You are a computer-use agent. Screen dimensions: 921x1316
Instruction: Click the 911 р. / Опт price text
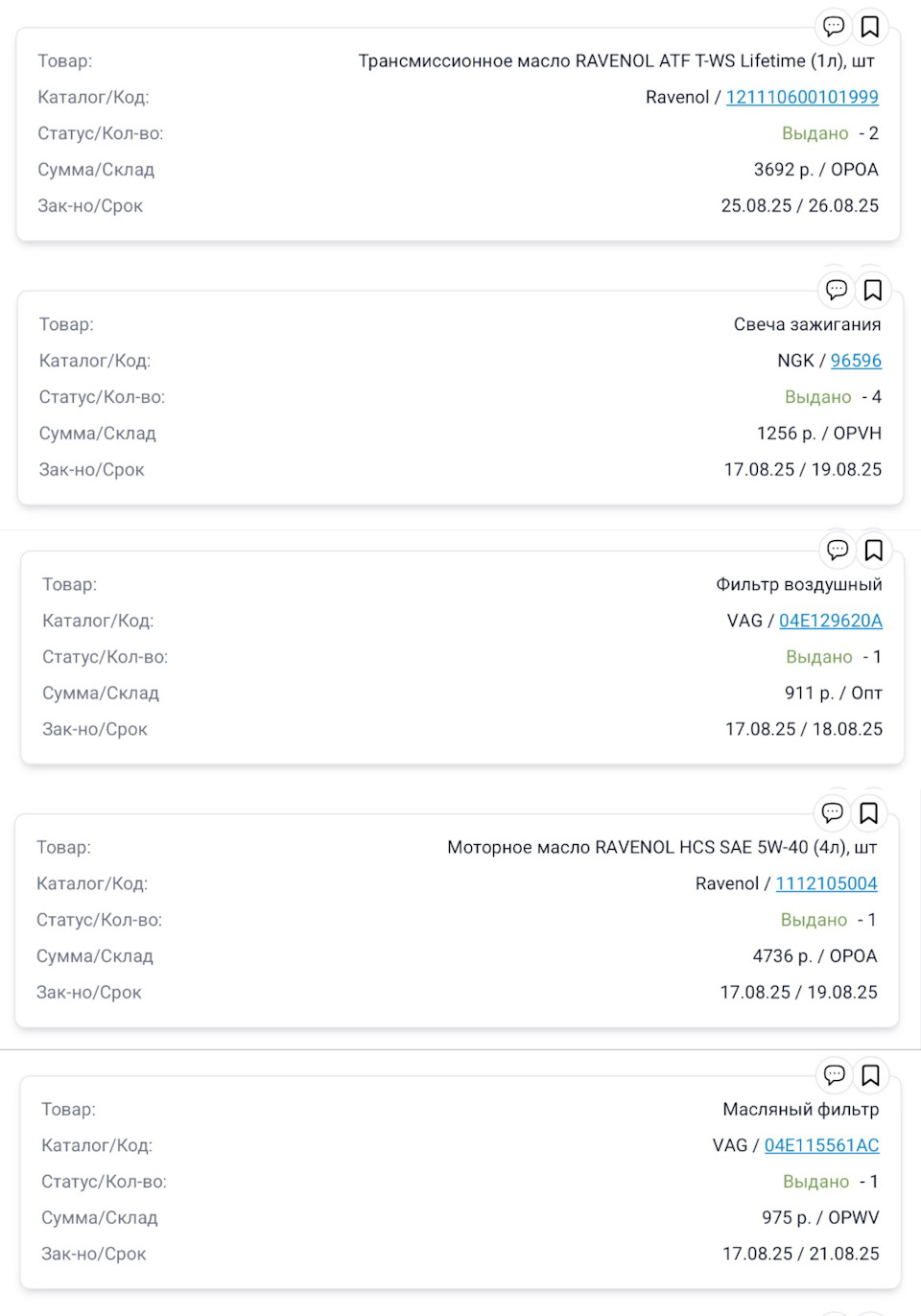point(833,693)
